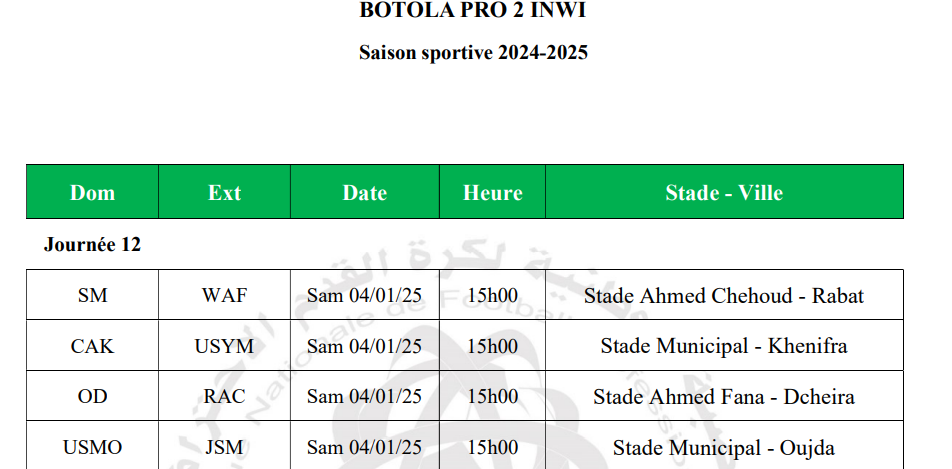Click Stade Ahmed Fana - Dcheira cell

click(723, 397)
